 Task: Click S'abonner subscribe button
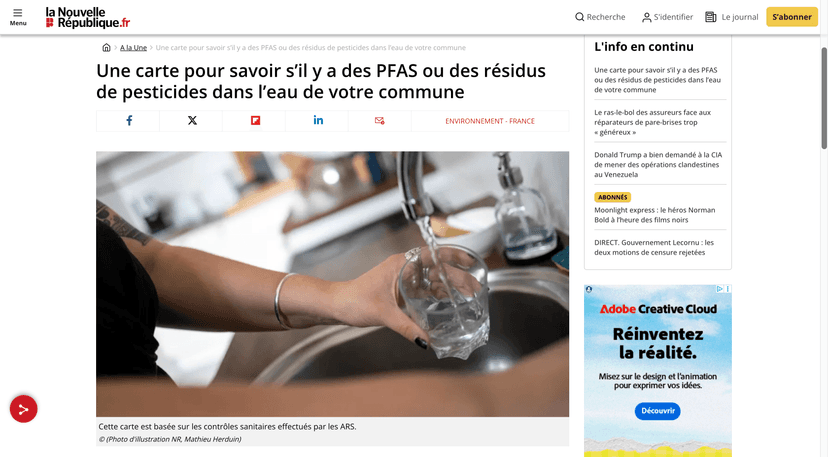click(792, 17)
